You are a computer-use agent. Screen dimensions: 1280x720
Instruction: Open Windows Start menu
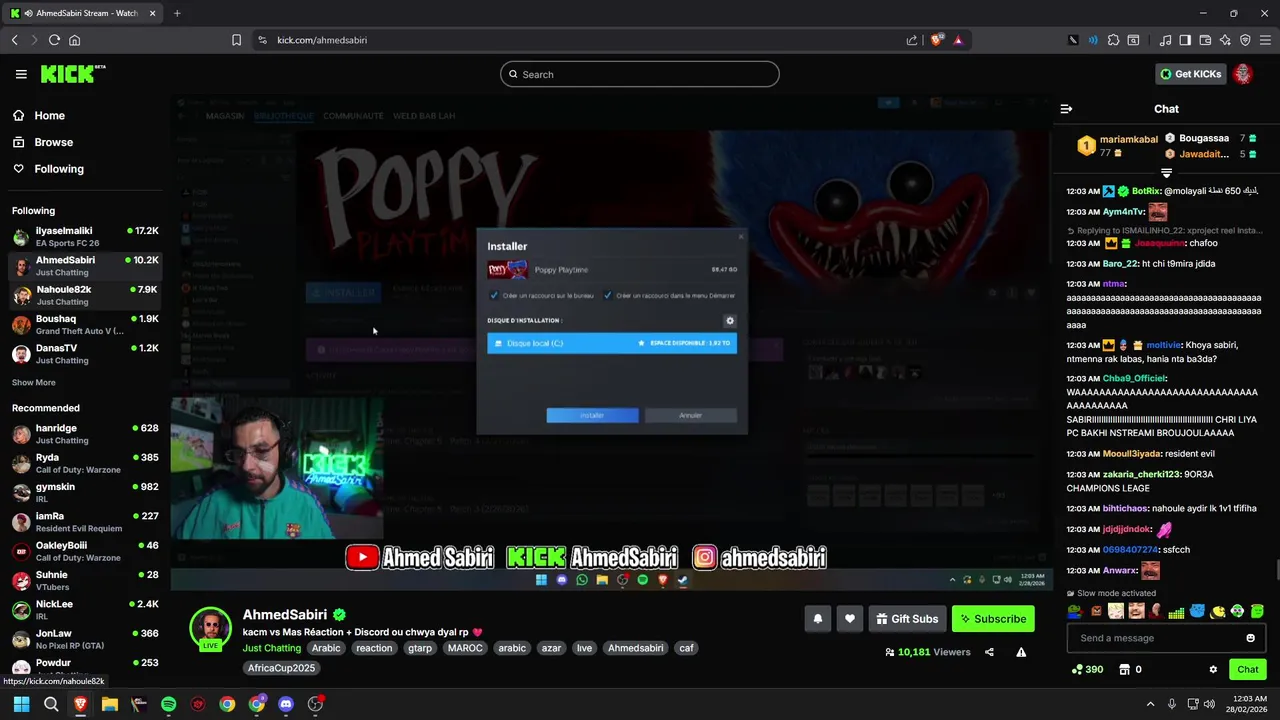coord(21,704)
